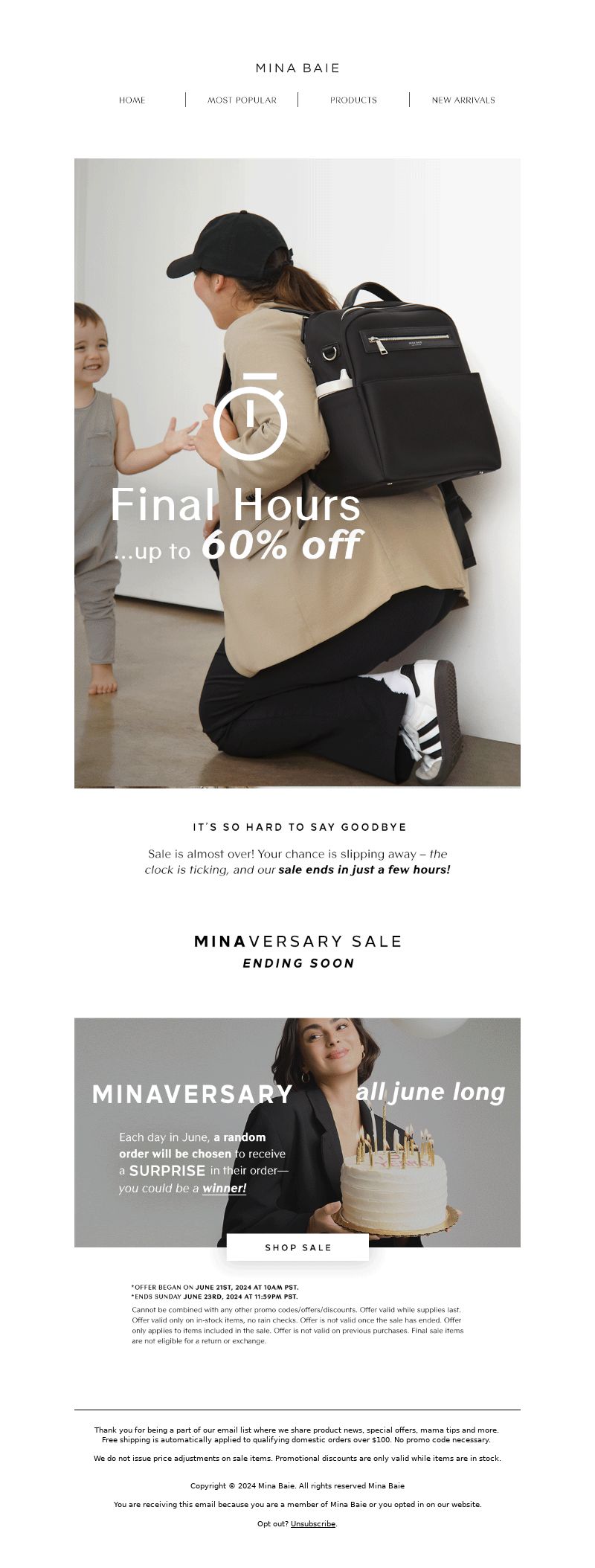The width and height of the screenshot is (595, 1568).
Task: Click the underlined 'winner!' text
Action: [224, 1188]
